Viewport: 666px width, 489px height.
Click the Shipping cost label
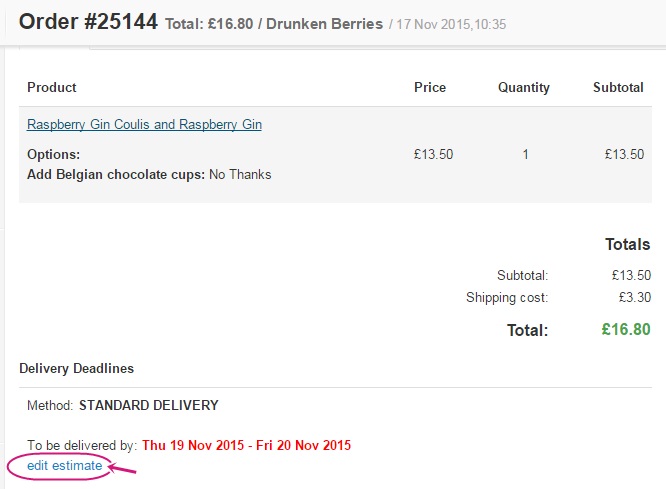pyautogui.click(x=507, y=298)
